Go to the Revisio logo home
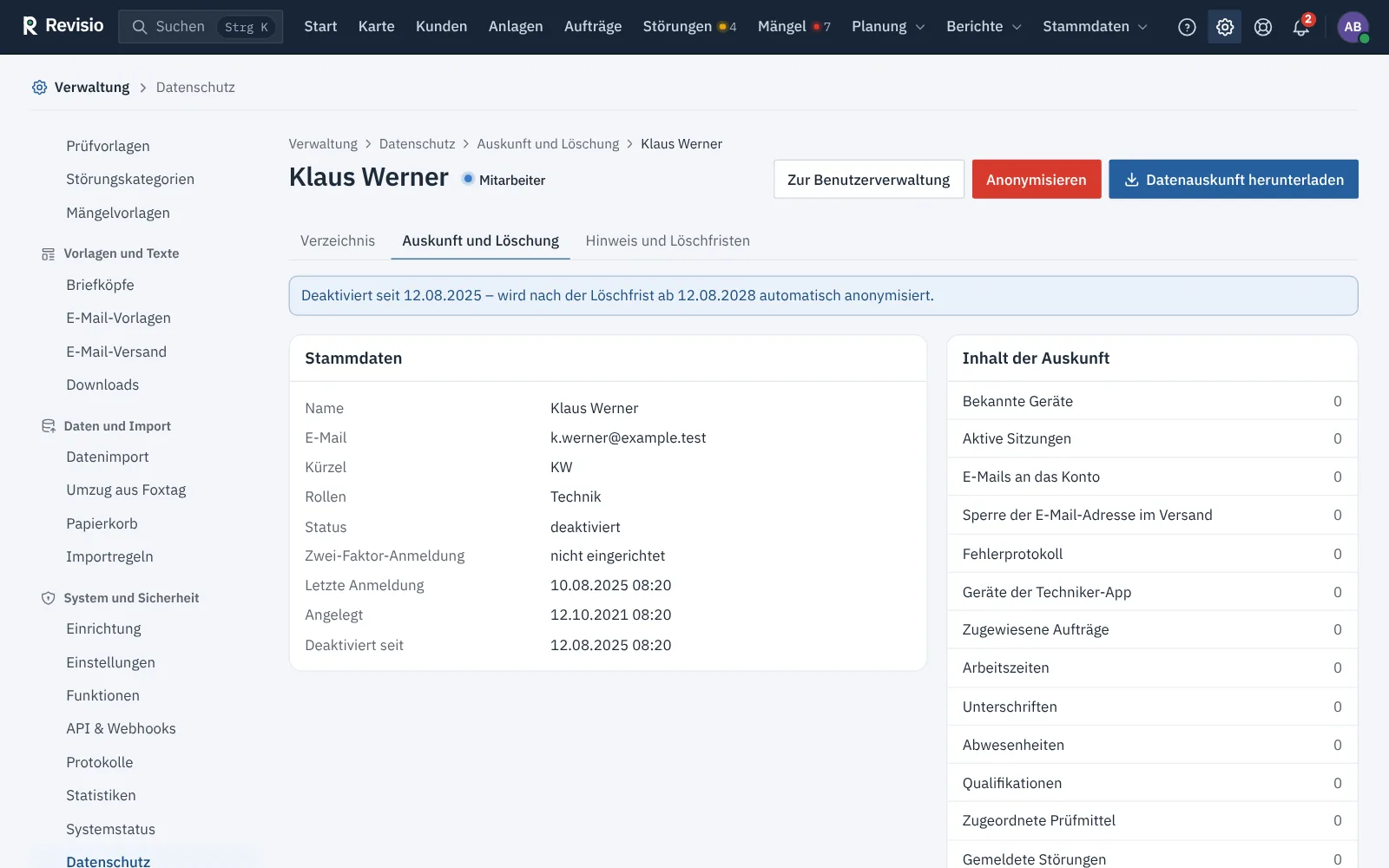Image resolution: width=1389 pixels, height=868 pixels. (x=63, y=26)
